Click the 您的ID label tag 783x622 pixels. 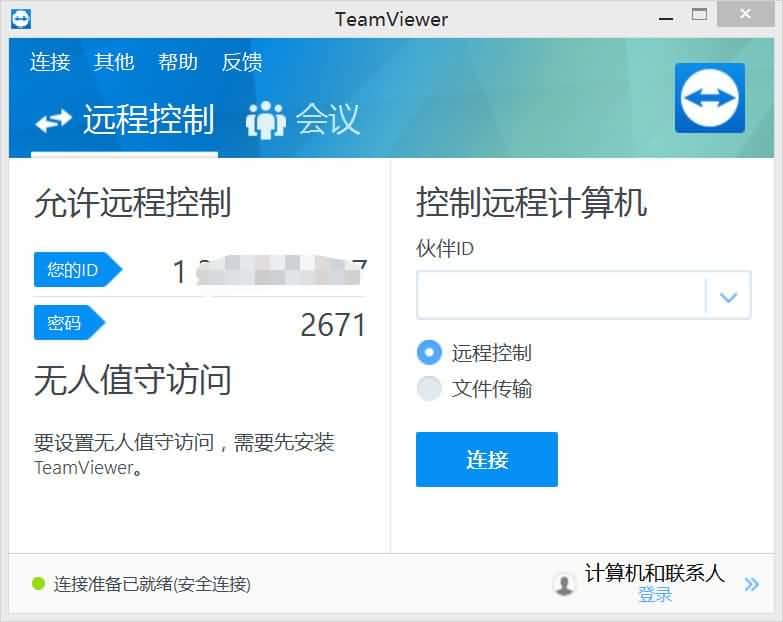point(77,270)
